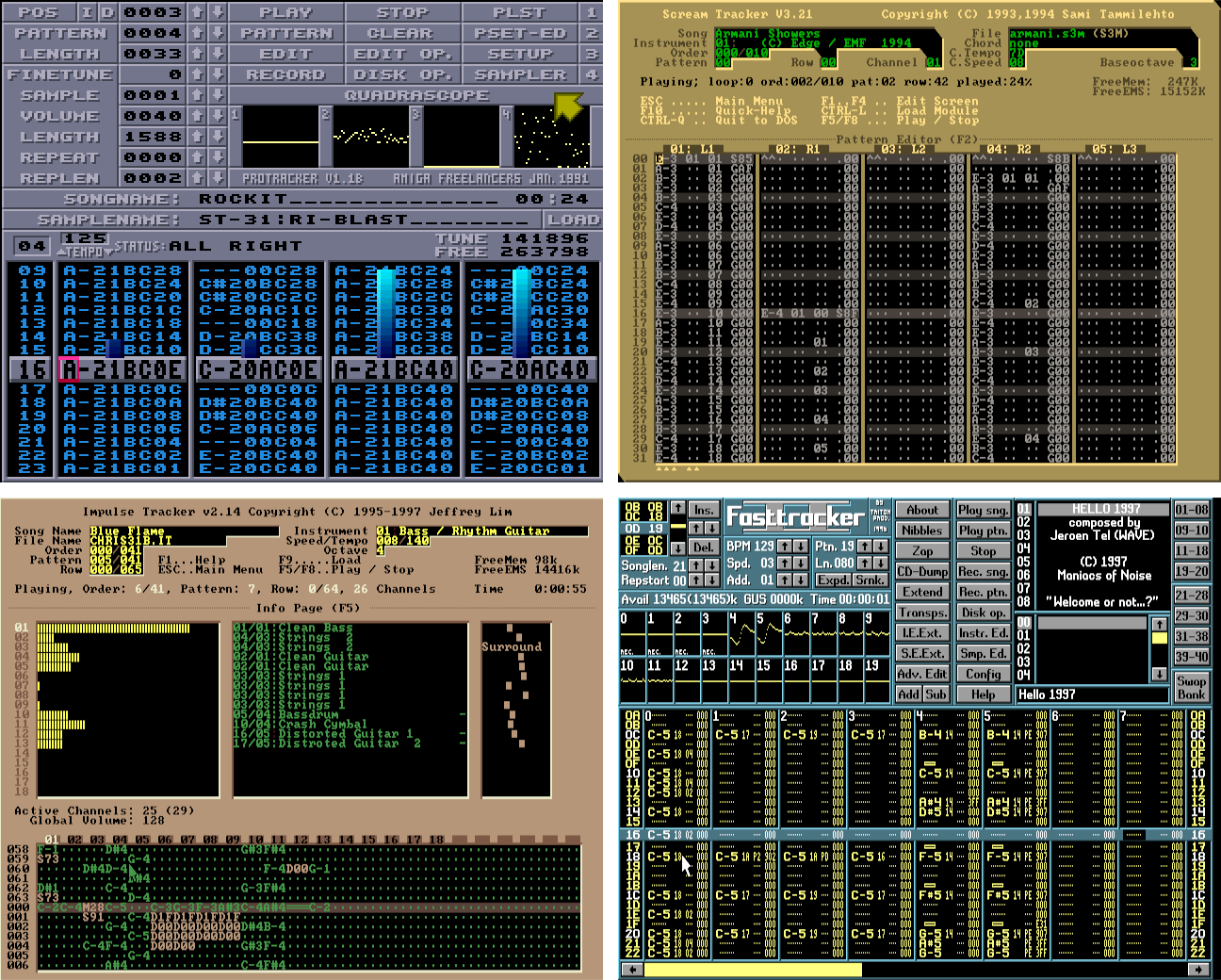Toggle Fasttracker scope channel 10
The height and width of the screenshot is (980, 1221).
point(631,680)
